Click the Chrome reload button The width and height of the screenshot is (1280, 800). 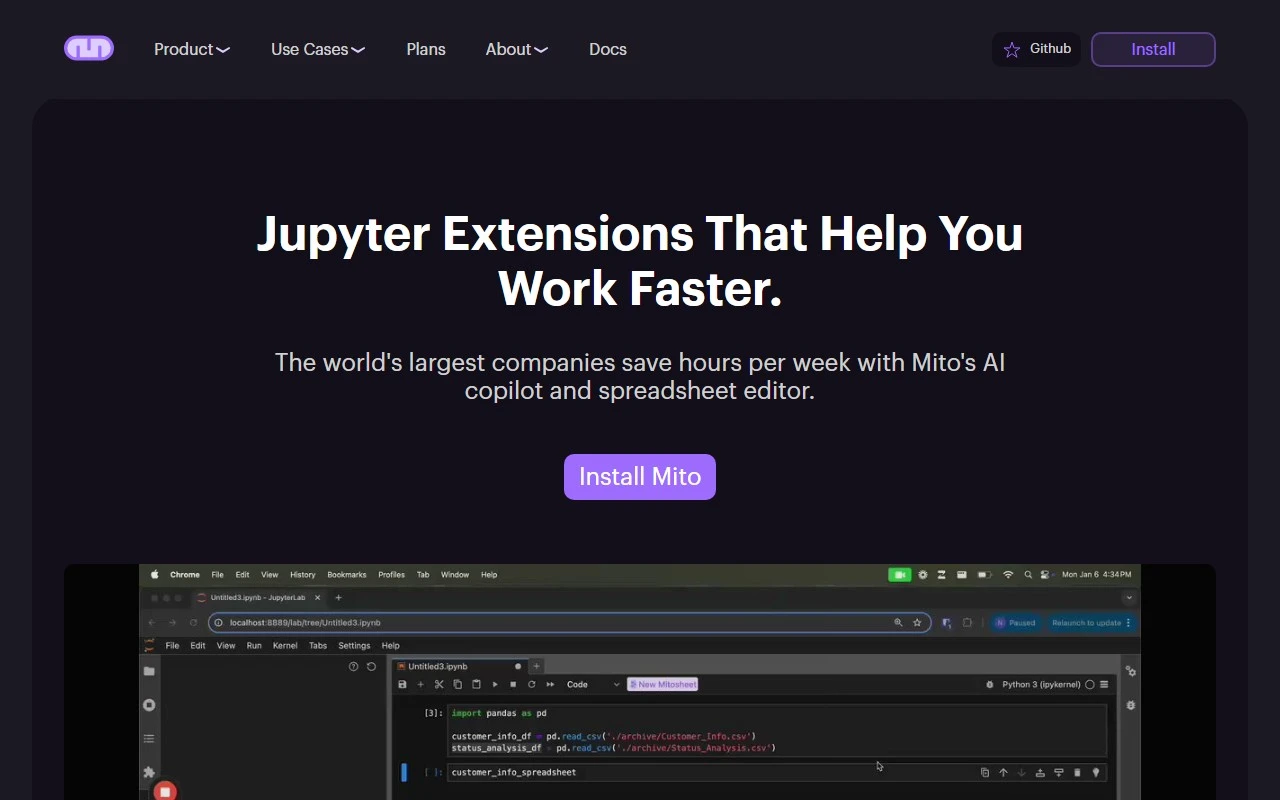click(x=193, y=622)
